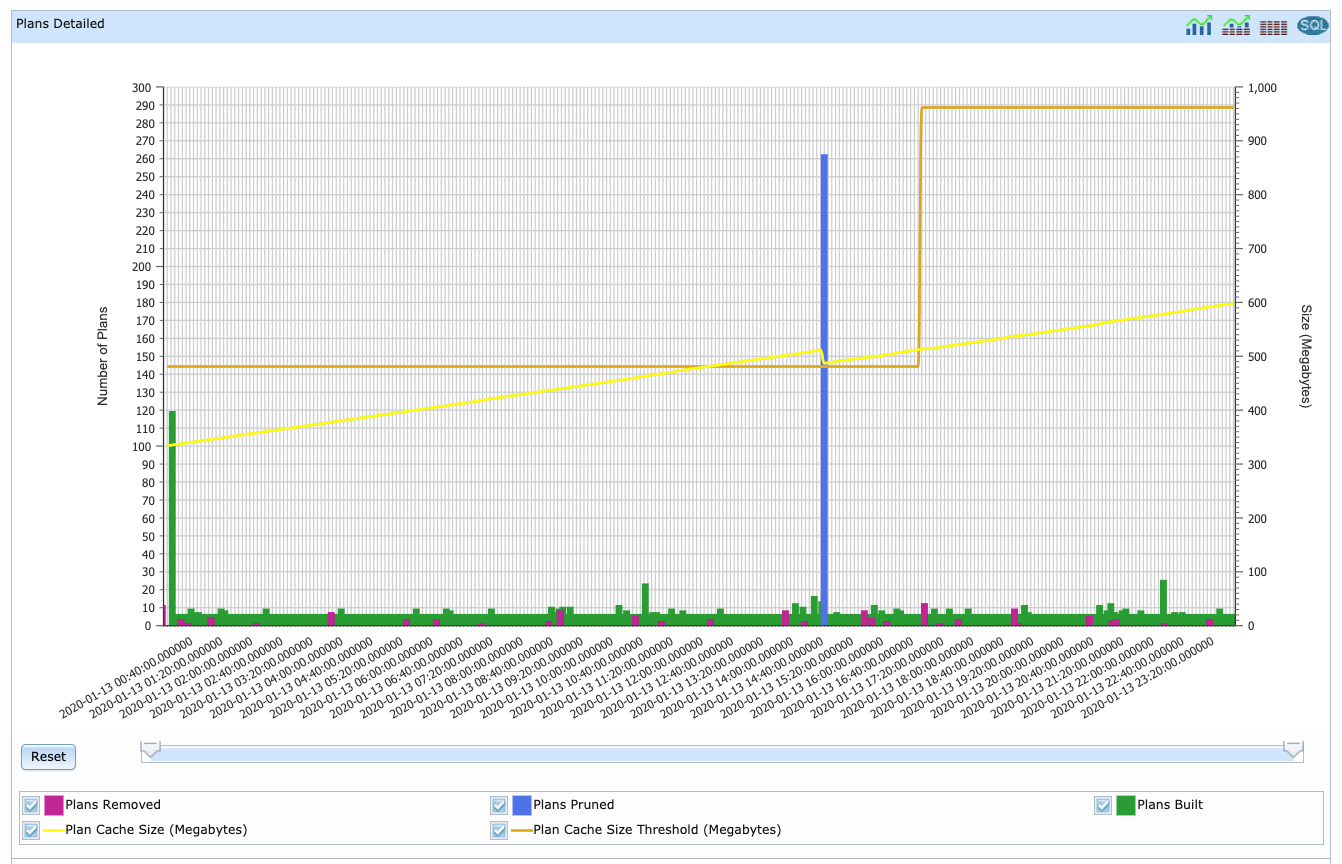Click the Reset button

point(48,757)
